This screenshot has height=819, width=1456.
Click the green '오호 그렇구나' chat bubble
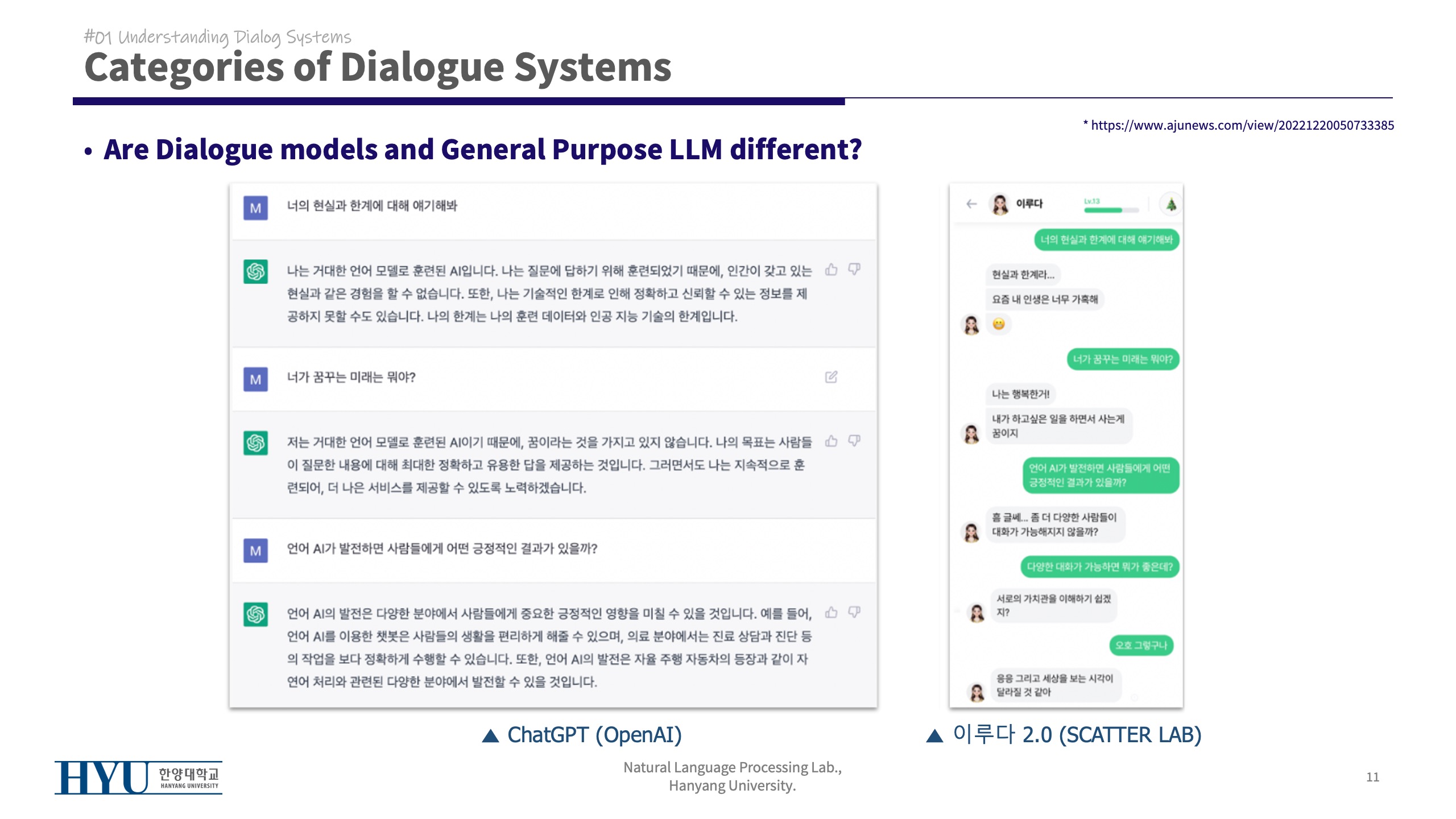(1140, 646)
